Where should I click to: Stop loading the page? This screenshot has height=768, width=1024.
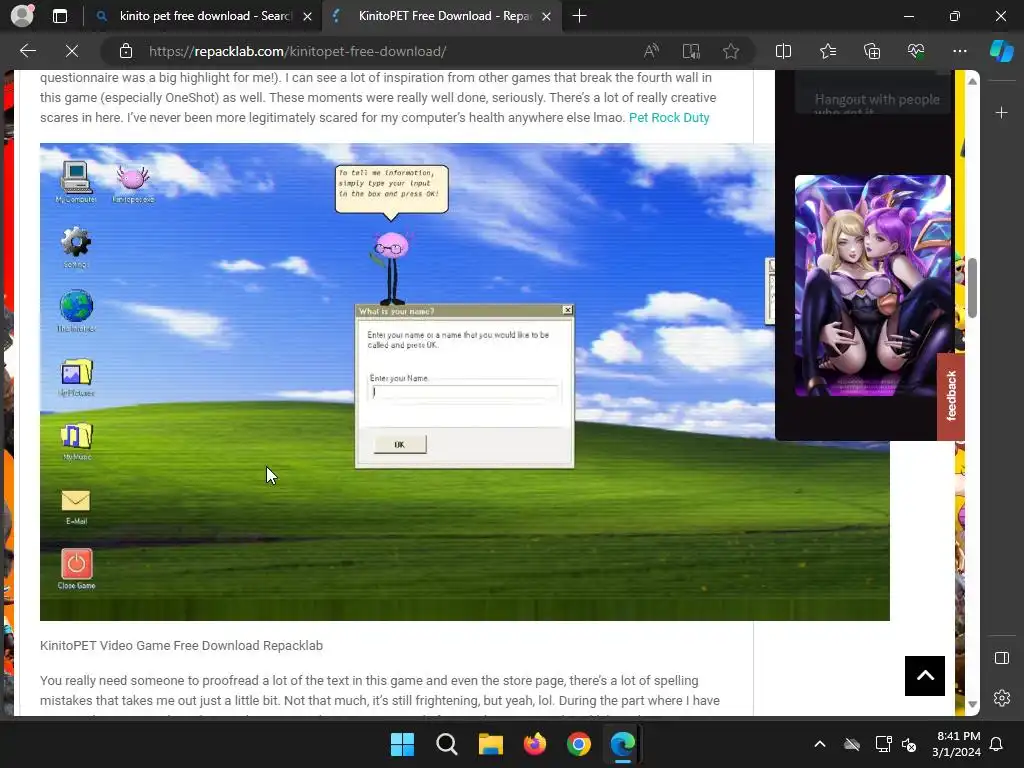click(72, 51)
